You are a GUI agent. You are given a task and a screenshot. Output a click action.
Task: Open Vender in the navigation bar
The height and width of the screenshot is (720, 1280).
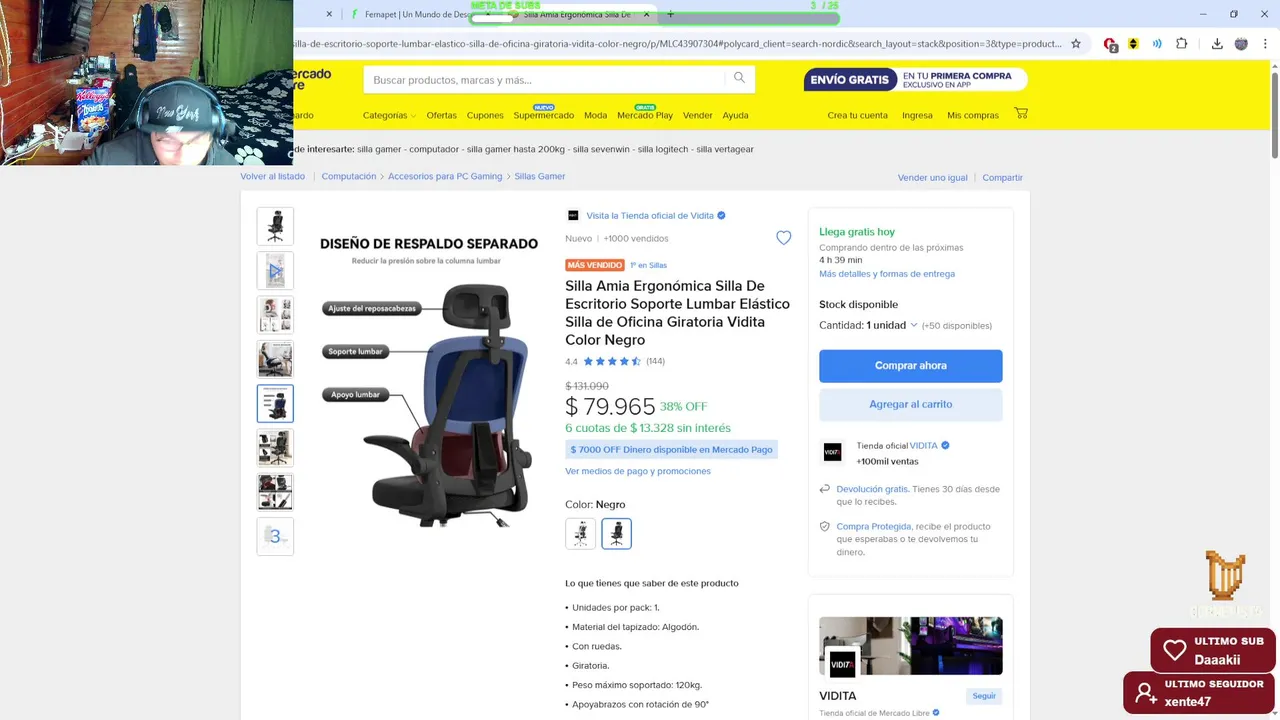point(697,115)
